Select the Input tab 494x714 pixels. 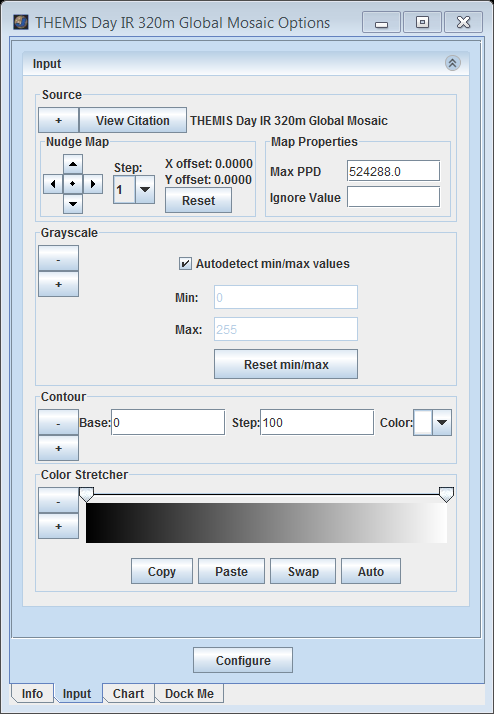point(77,694)
